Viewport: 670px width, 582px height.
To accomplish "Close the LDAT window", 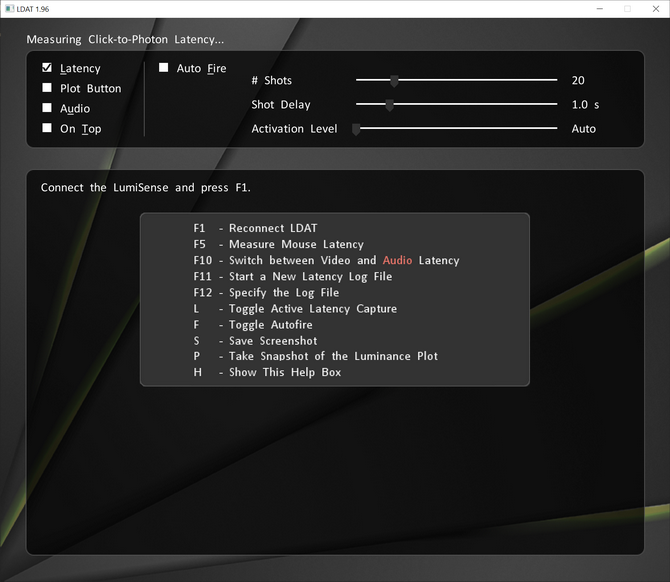I will click(x=656, y=9).
